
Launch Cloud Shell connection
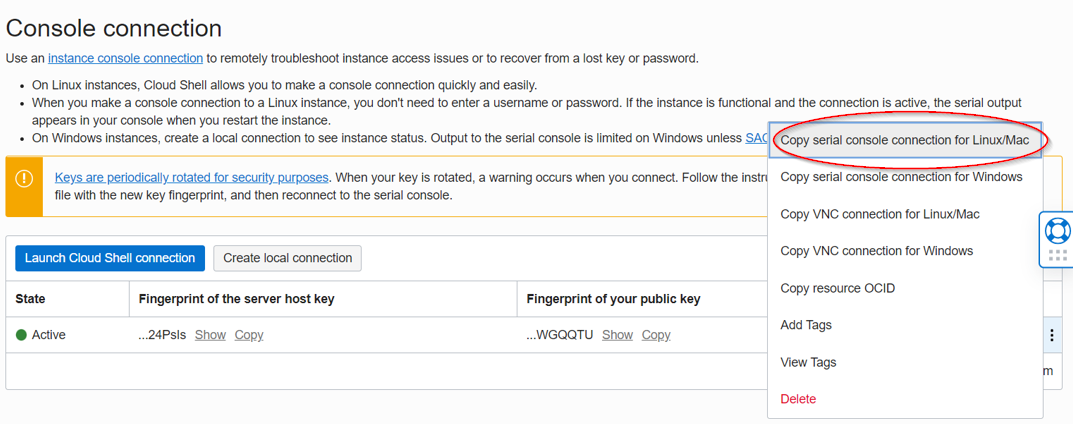pos(110,258)
